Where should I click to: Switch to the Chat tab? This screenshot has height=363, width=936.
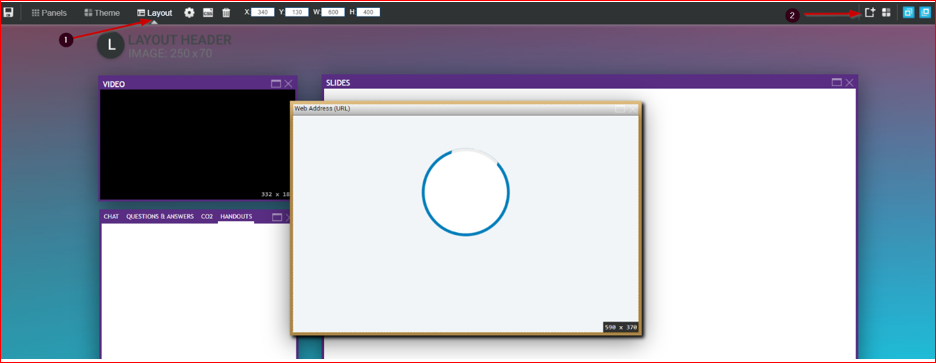[111, 217]
